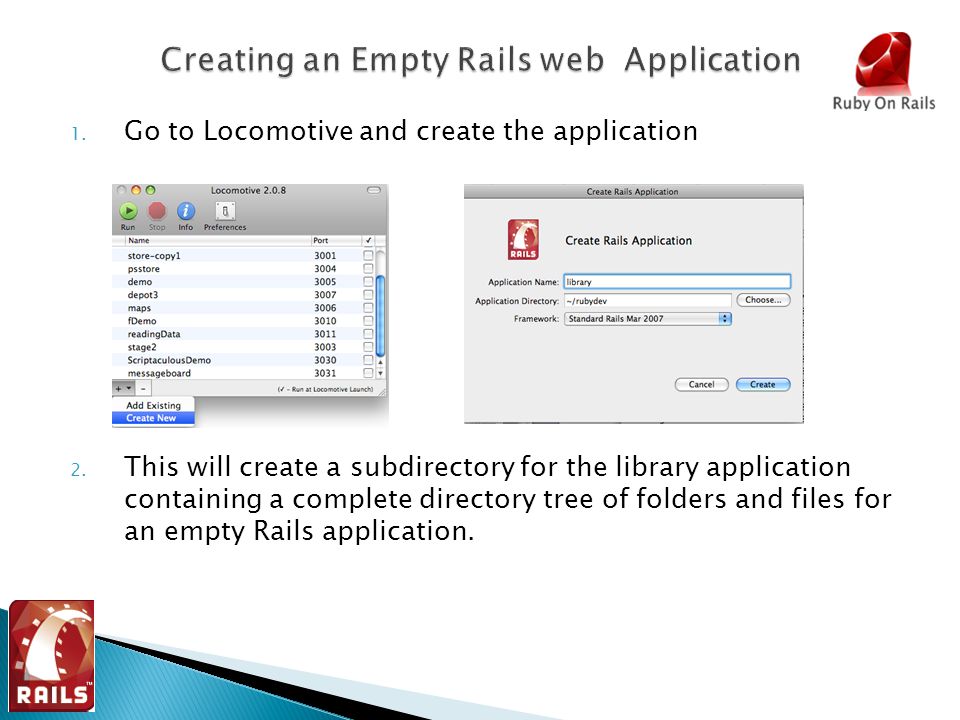Select the stage2 application row
This screenshot has height=720, width=960.
244,347
